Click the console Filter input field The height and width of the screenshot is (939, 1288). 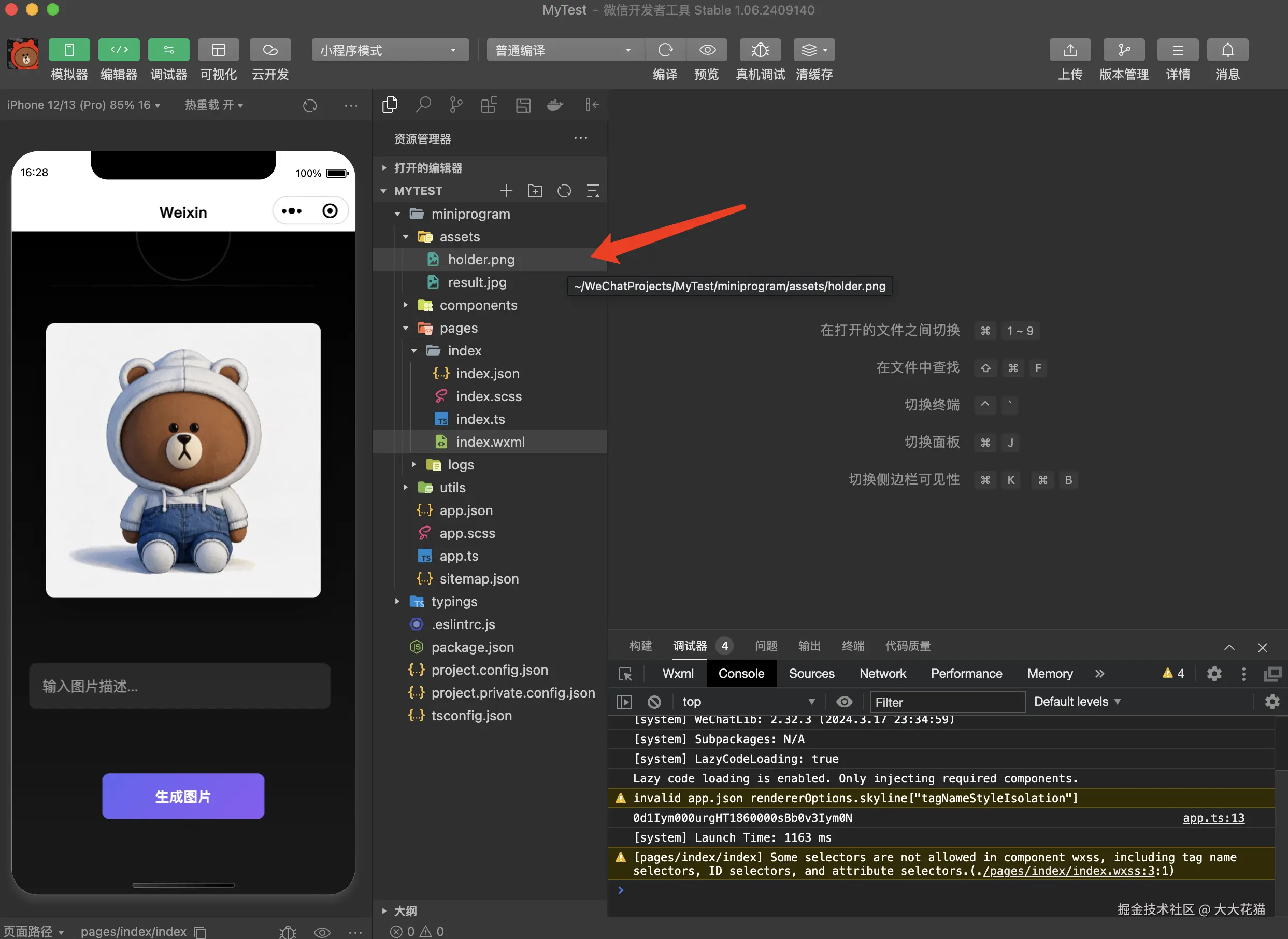(947, 703)
